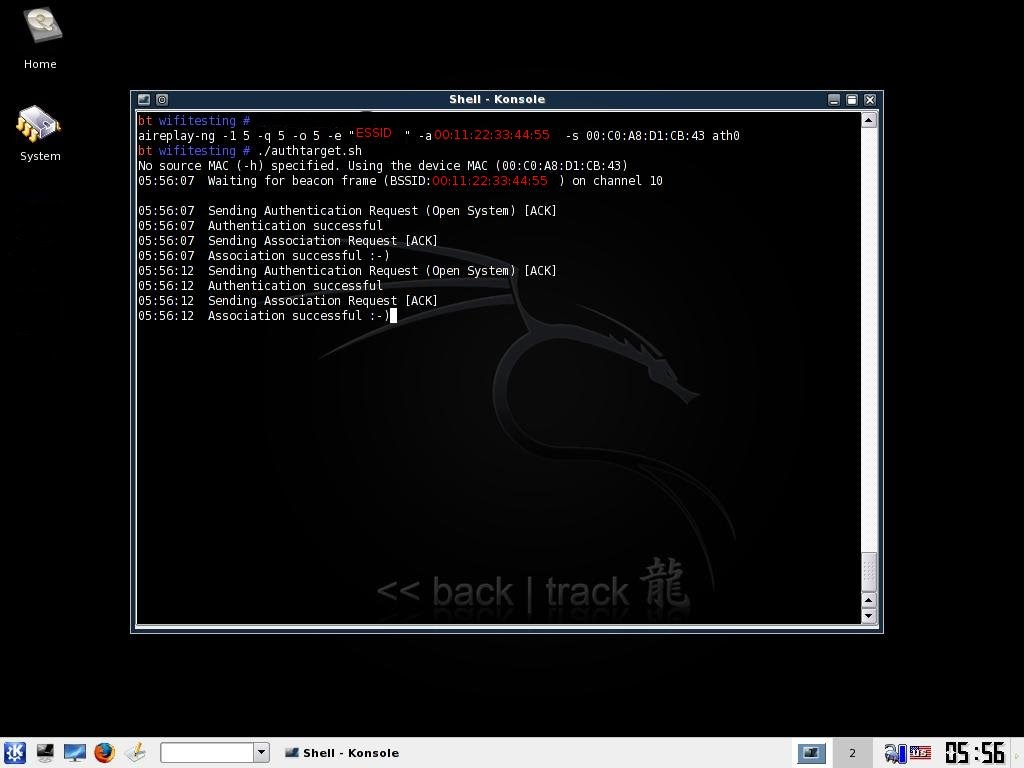Click the Show Desktop monitor icon
1024x768 pixels.
click(x=75, y=752)
